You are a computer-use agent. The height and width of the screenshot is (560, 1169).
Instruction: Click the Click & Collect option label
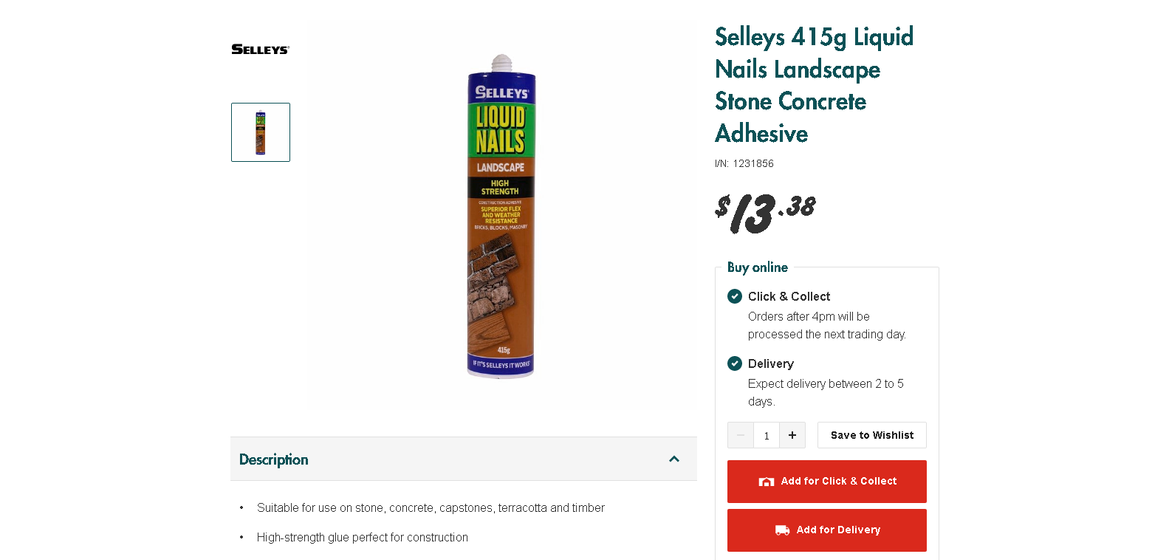click(789, 296)
